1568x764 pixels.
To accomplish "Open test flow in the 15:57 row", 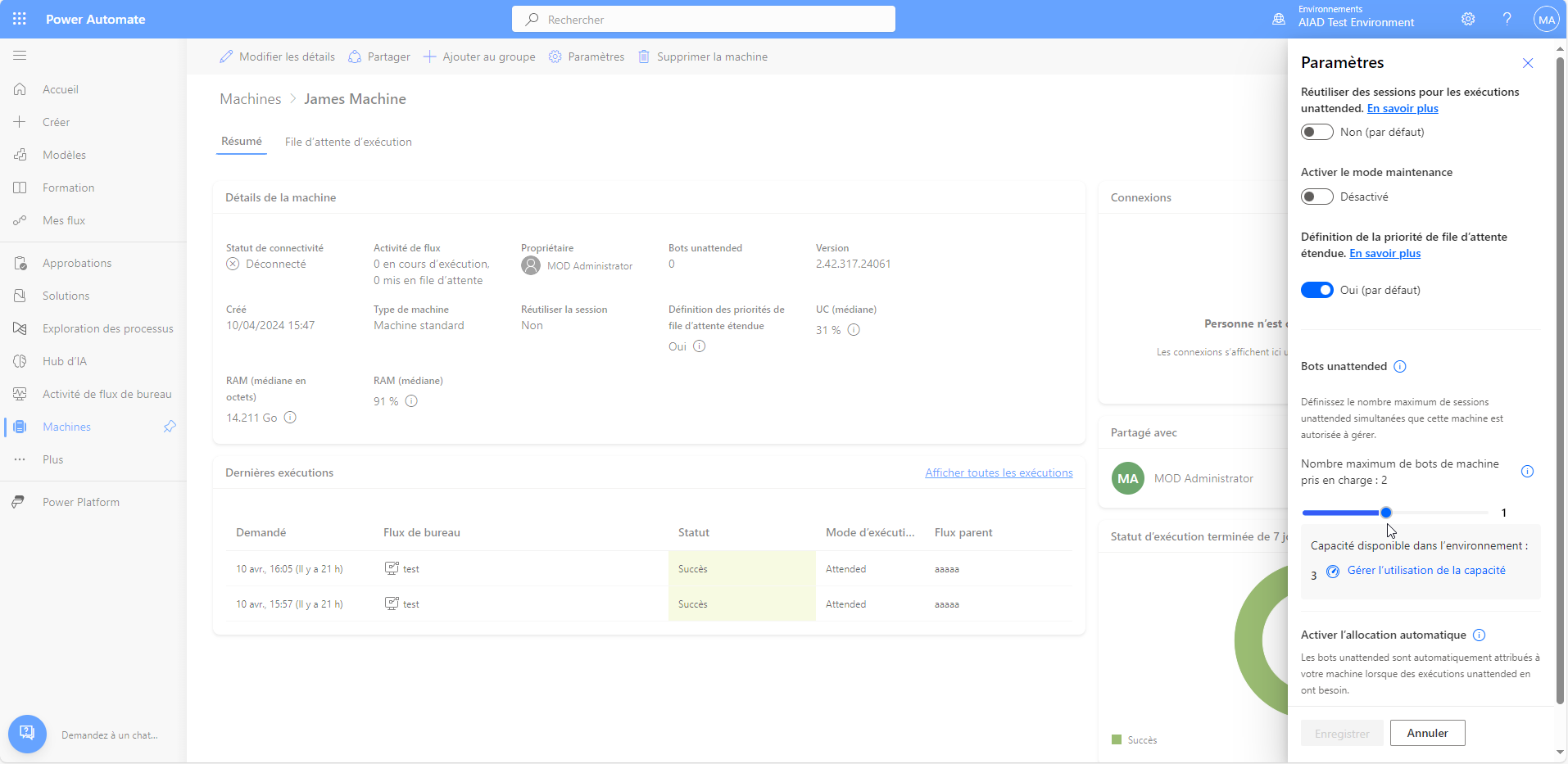I will [411, 604].
